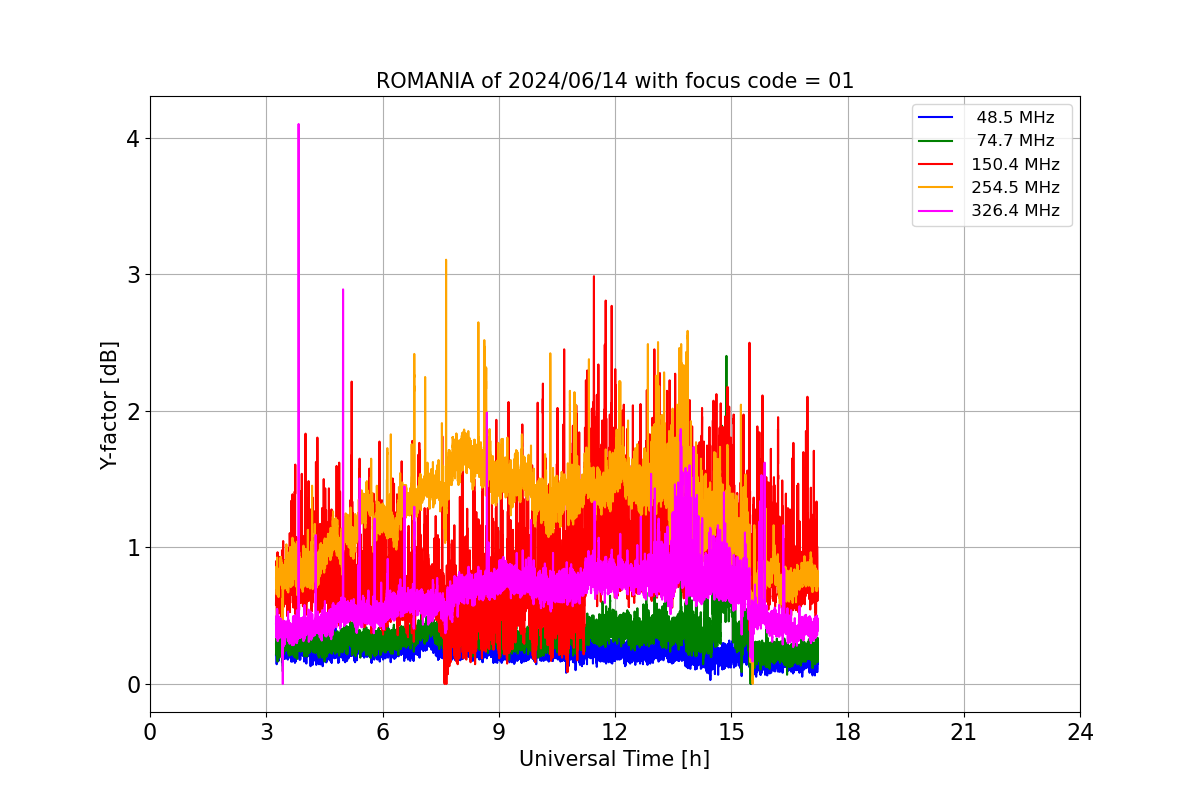This screenshot has height=800, width=1200.
Task: Click the x-axis tick label '18'
Action: 848,732
